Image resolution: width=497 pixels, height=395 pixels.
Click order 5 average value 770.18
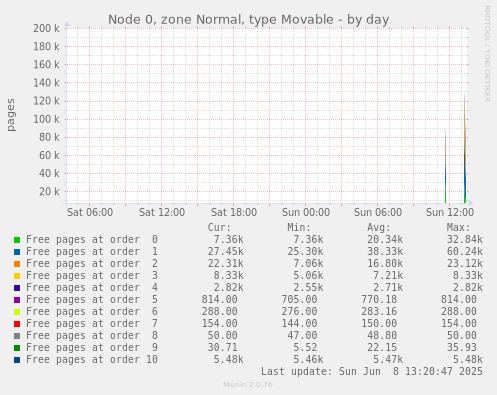[x=379, y=300]
